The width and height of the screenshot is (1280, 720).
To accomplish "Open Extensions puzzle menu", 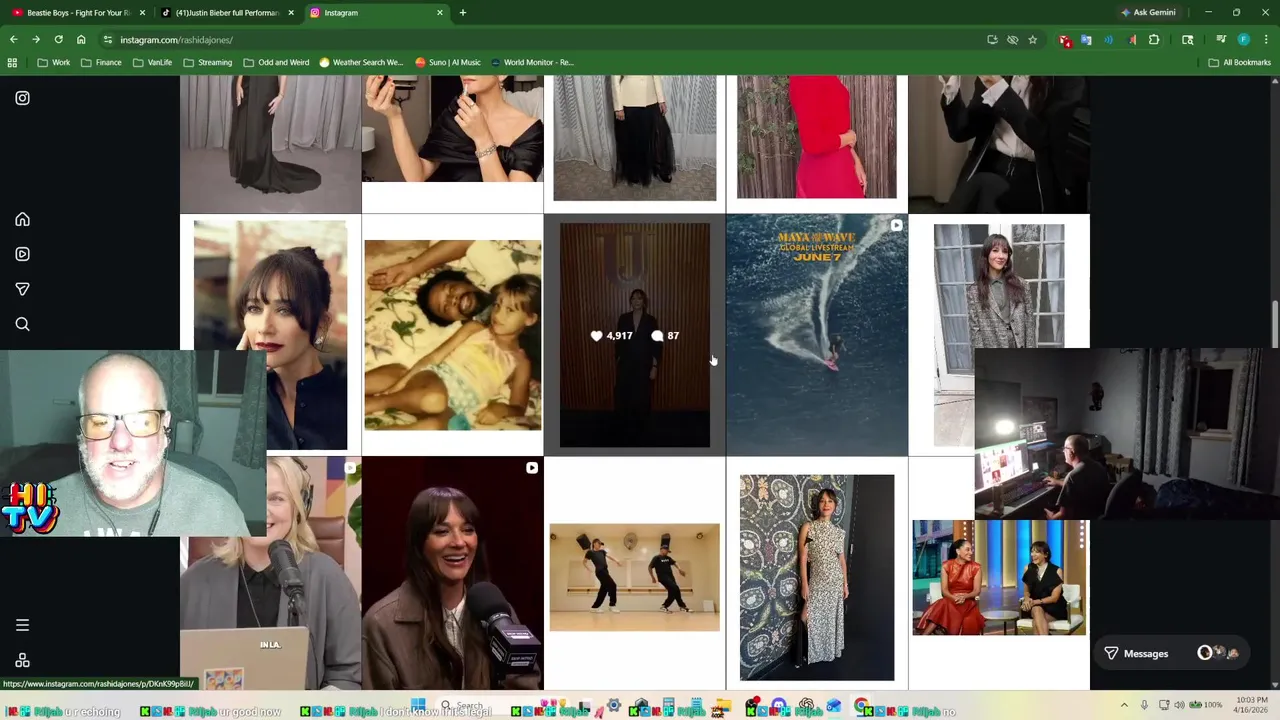I will point(1154,40).
